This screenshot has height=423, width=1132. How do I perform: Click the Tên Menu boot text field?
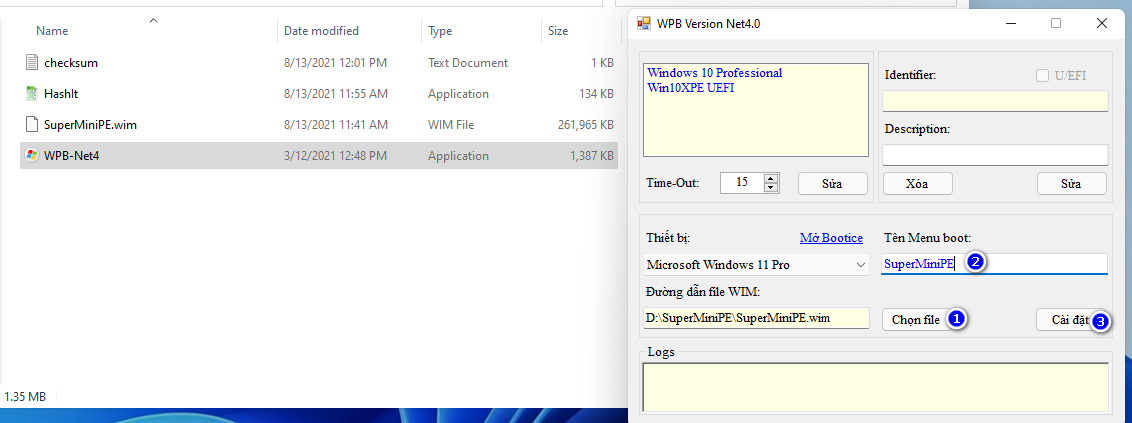[x=995, y=264]
